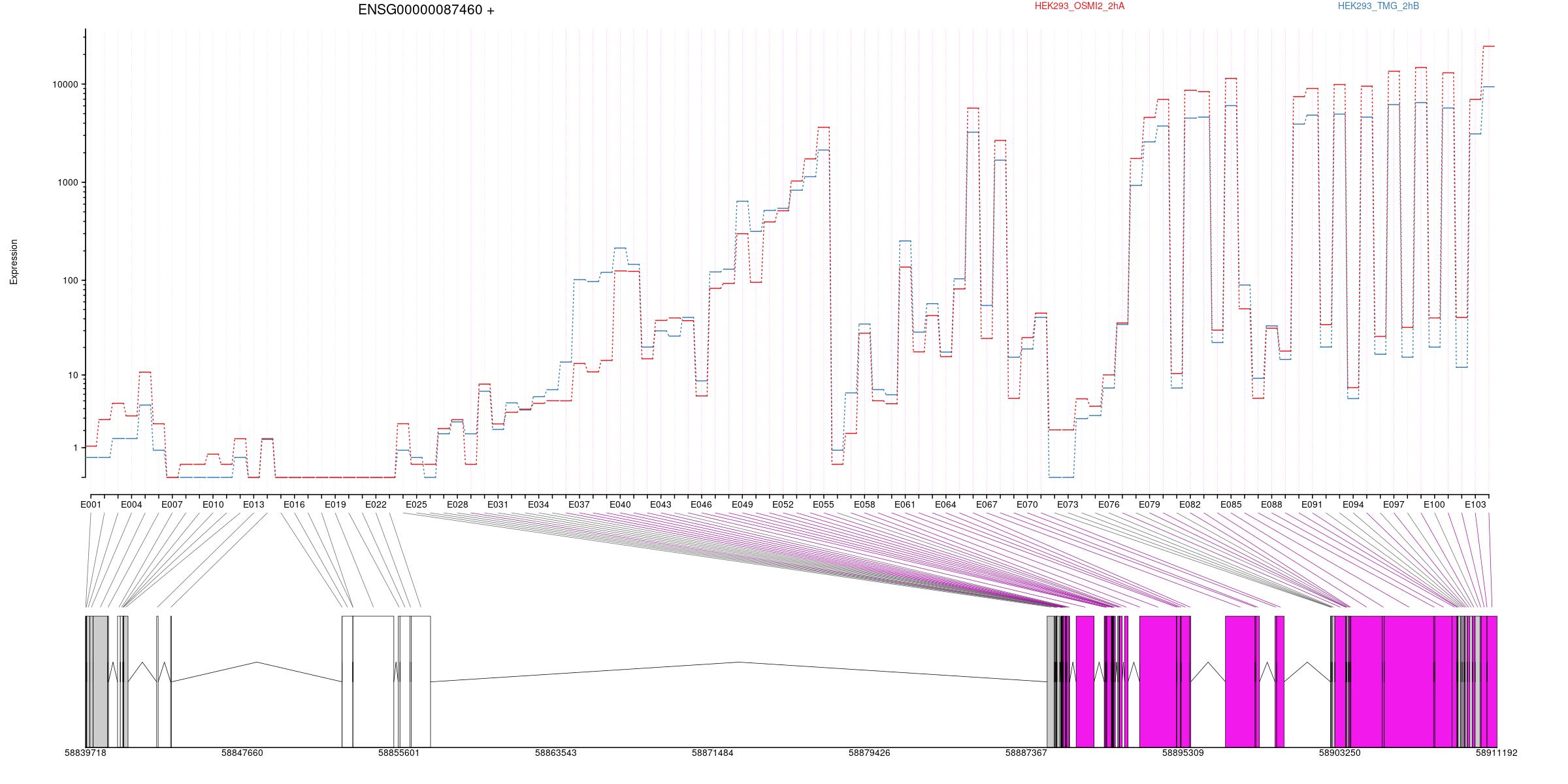Select exon label E004
This screenshot has height=784, width=1568.
(131, 505)
